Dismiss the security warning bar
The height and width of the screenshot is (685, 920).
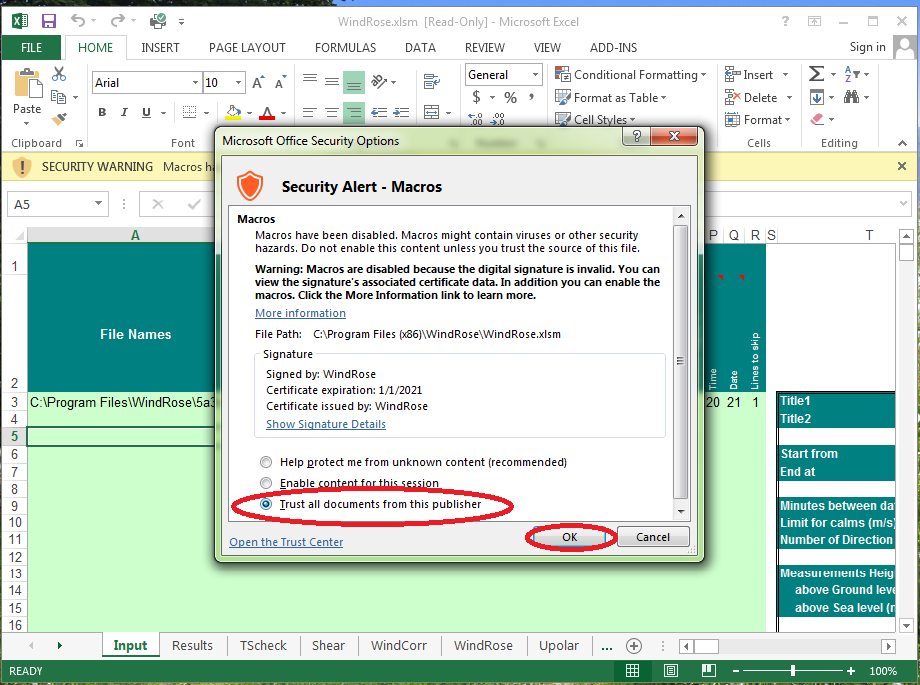902,166
